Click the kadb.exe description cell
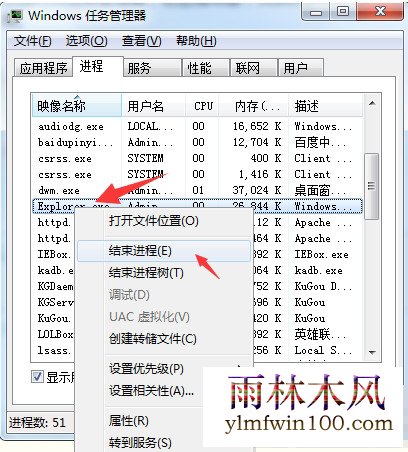 (318, 270)
